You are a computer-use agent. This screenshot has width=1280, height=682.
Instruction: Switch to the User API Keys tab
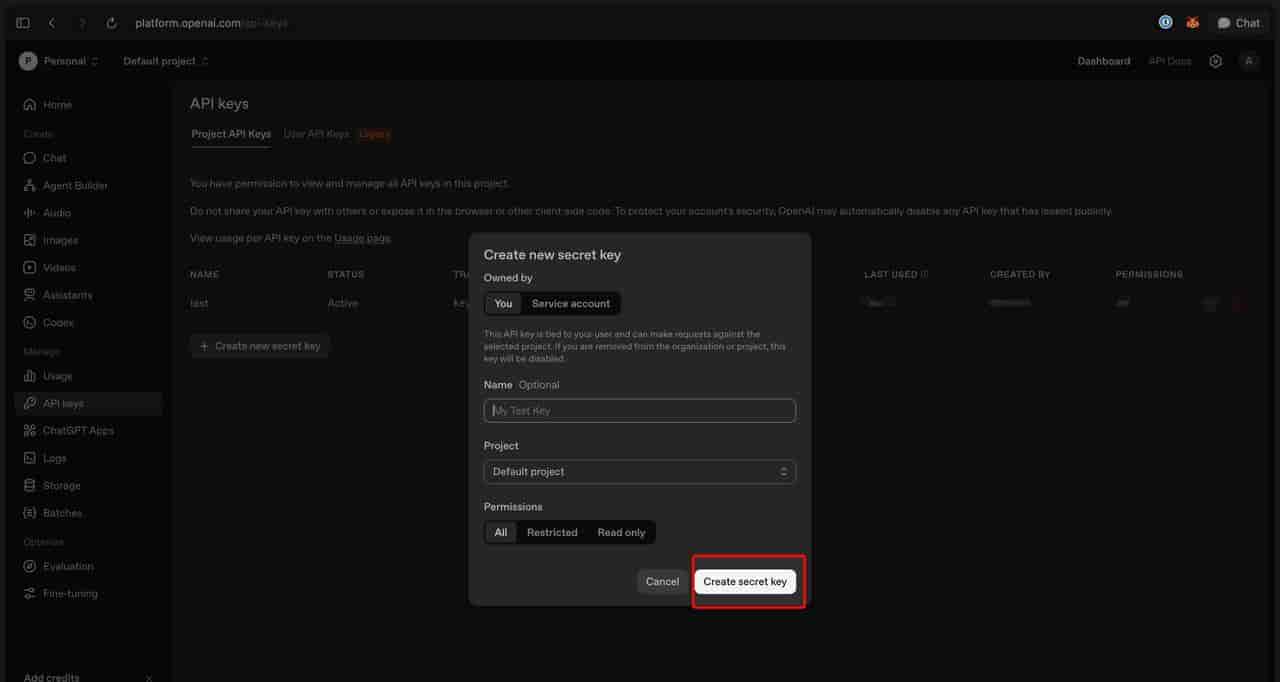(x=316, y=134)
